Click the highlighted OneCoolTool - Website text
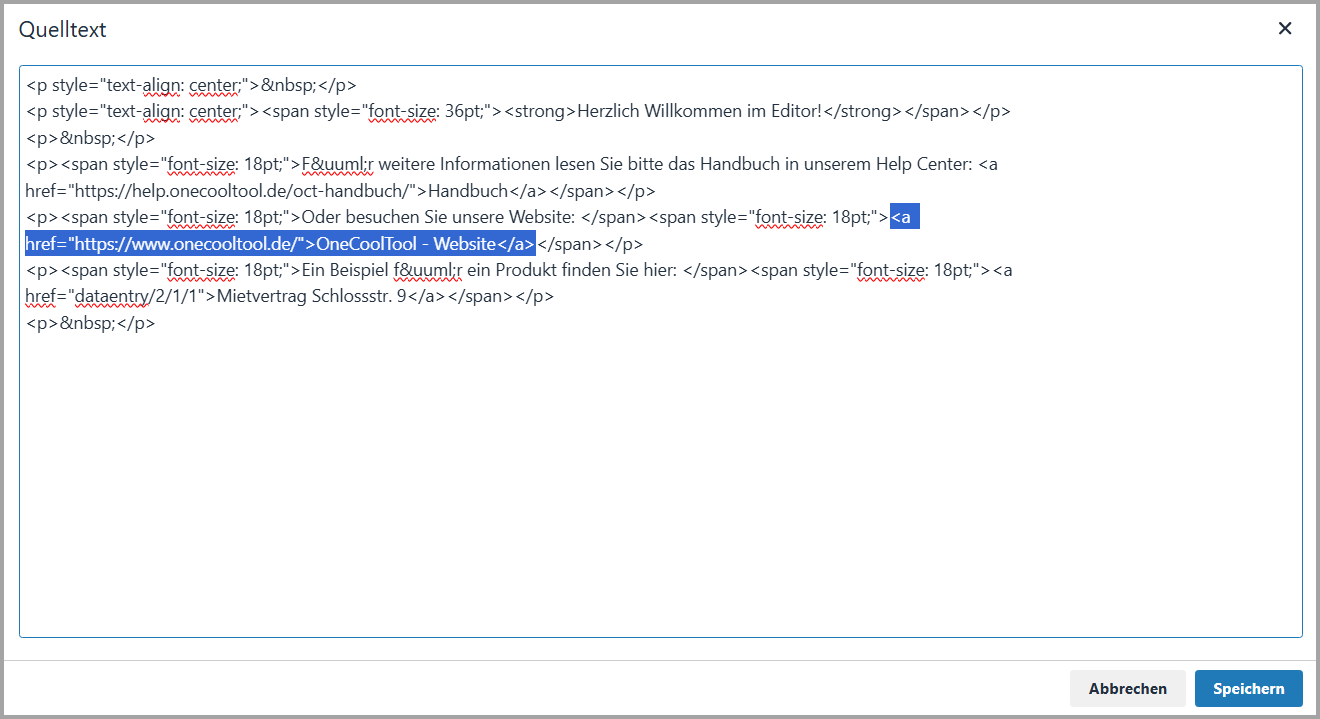Image resolution: width=1320 pixels, height=719 pixels. 405,243
